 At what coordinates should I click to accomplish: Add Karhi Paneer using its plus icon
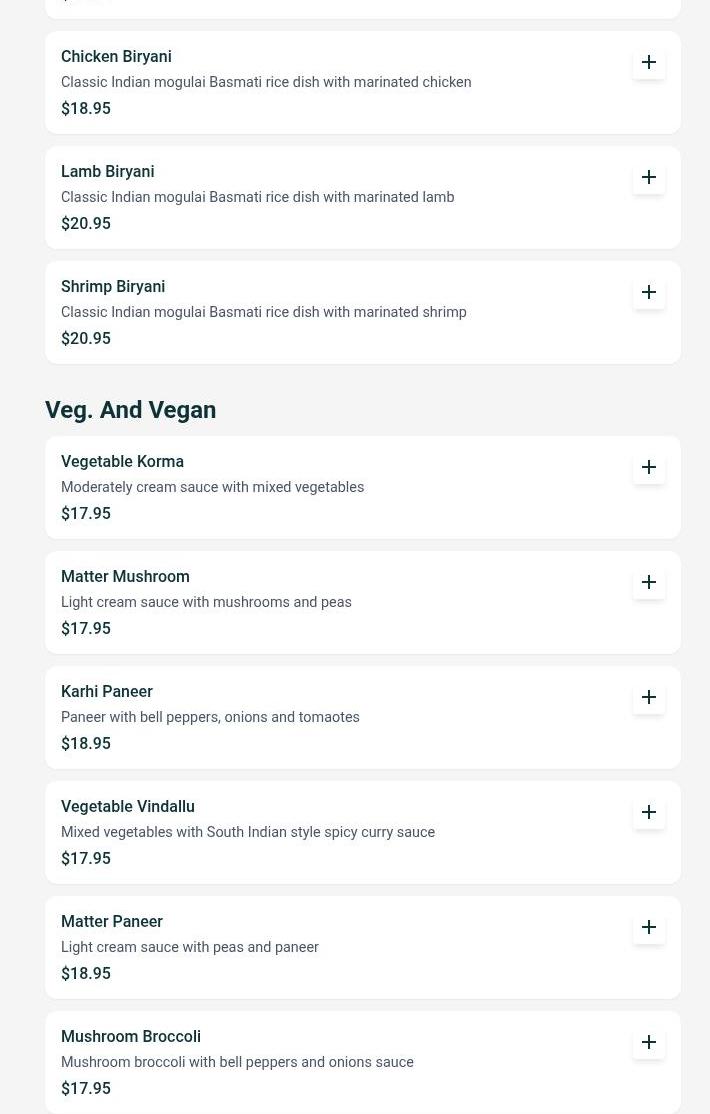click(x=649, y=697)
